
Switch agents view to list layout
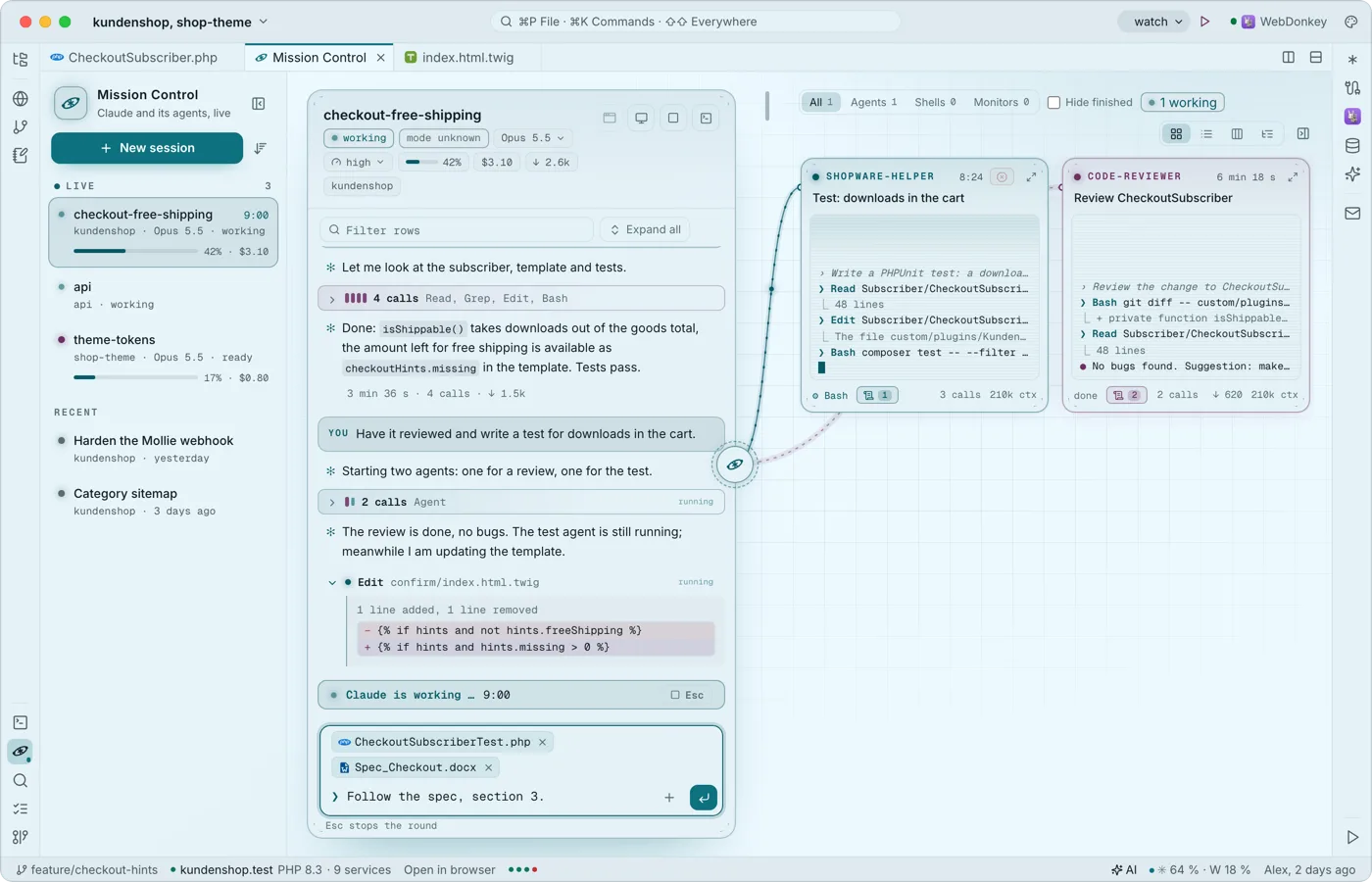pyautogui.click(x=1206, y=134)
